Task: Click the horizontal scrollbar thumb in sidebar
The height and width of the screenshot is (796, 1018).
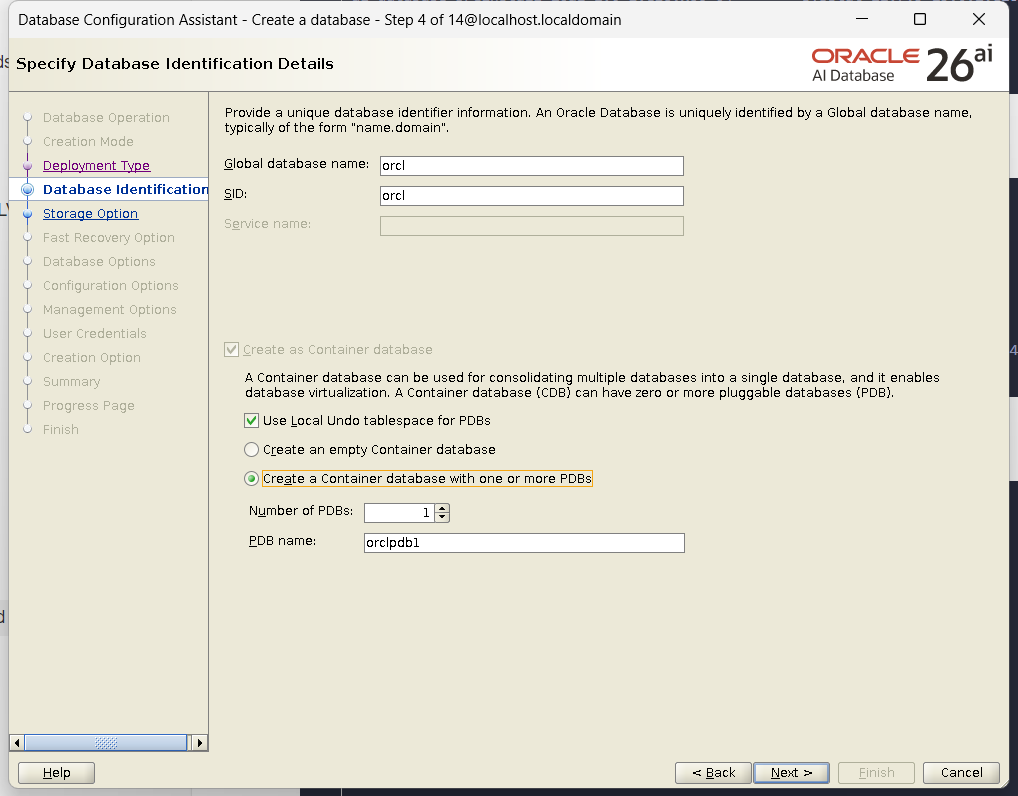Action: [x=106, y=743]
